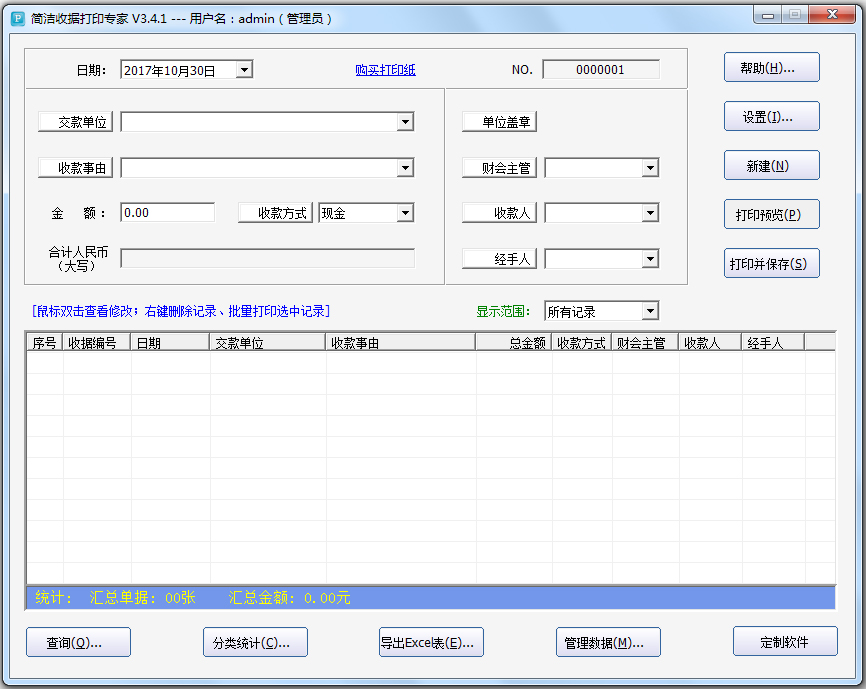Image resolution: width=866 pixels, height=689 pixels.
Task: Click the 收款方式 label button
Action: 276,213
